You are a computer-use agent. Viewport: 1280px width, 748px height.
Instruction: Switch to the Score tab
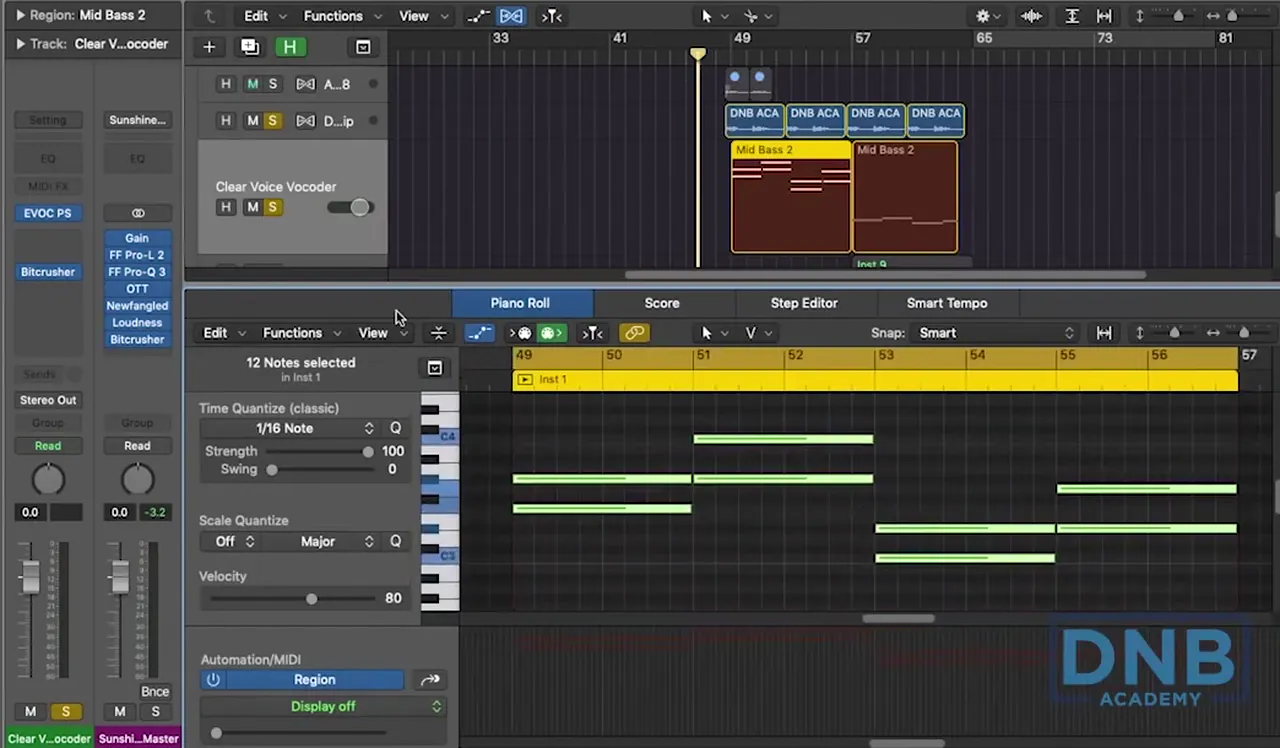(662, 303)
